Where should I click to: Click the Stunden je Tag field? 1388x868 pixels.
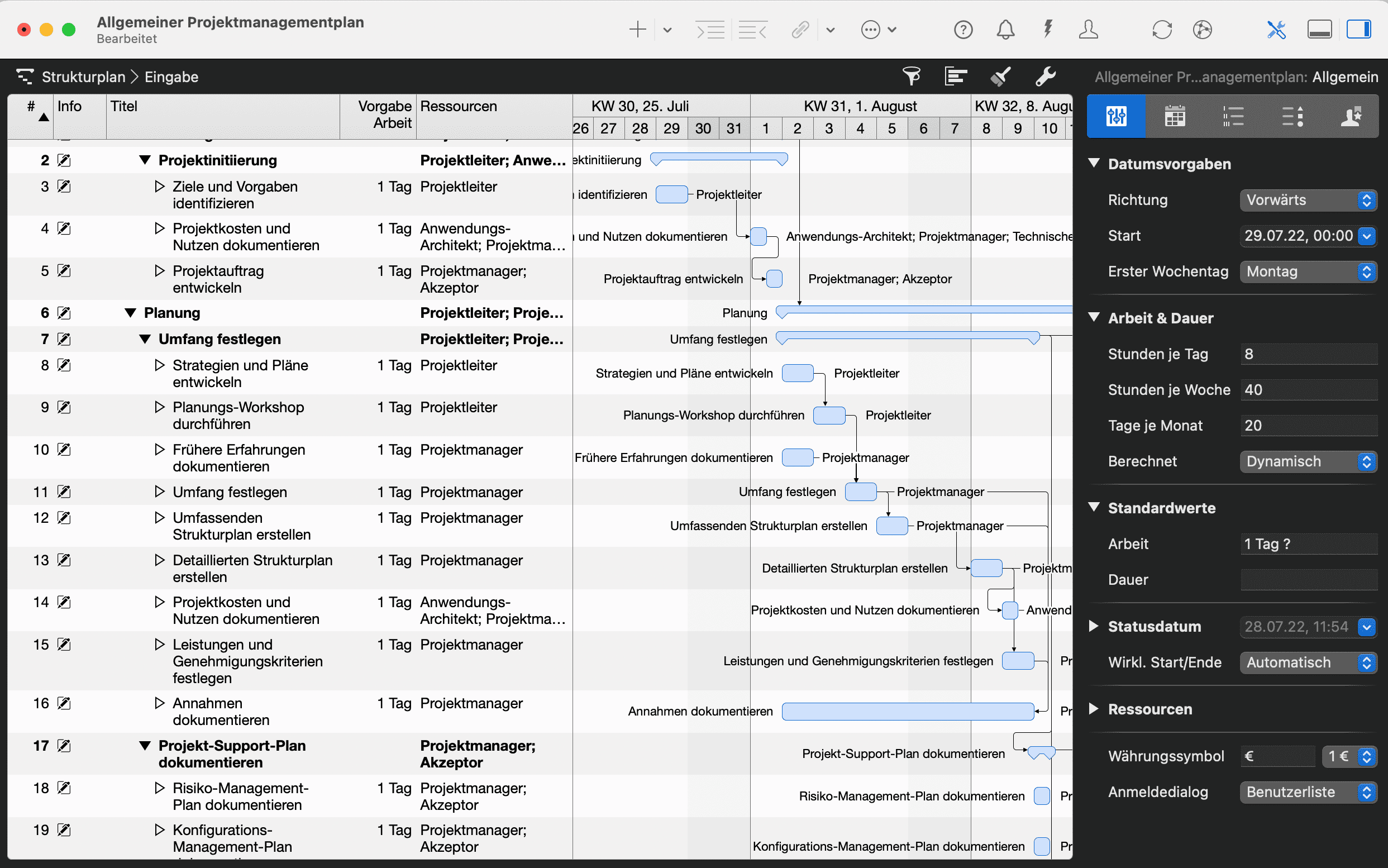click(1308, 354)
